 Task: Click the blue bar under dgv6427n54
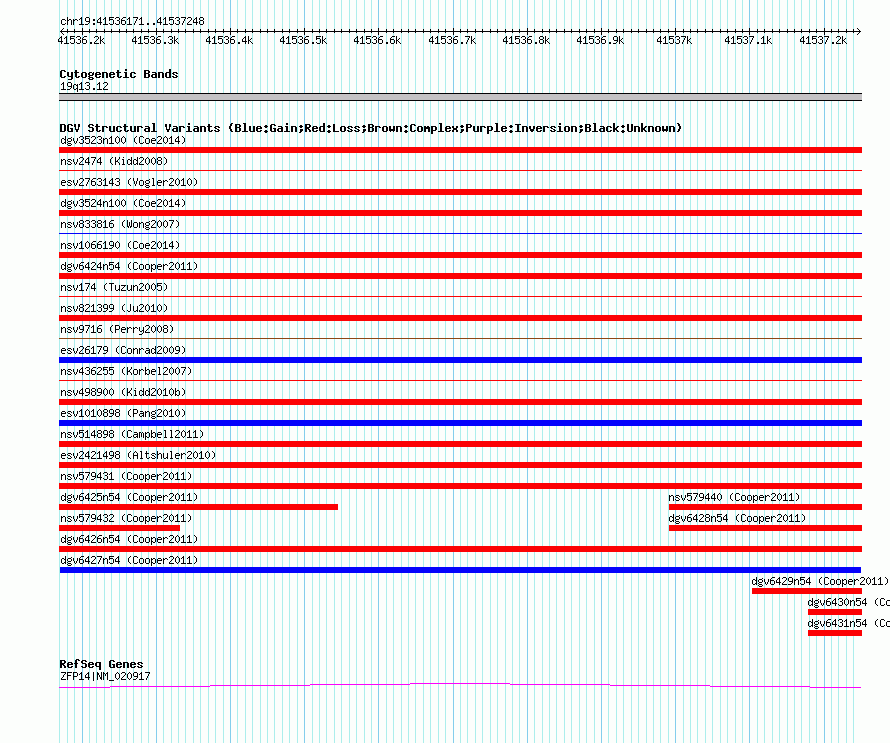(x=460, y=570)
